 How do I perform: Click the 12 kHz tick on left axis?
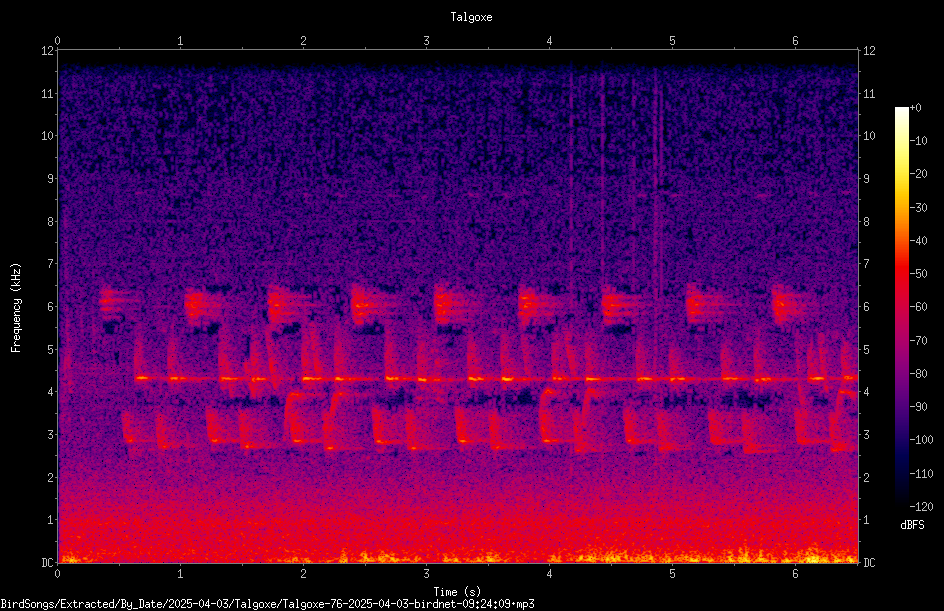coord(48,51)
